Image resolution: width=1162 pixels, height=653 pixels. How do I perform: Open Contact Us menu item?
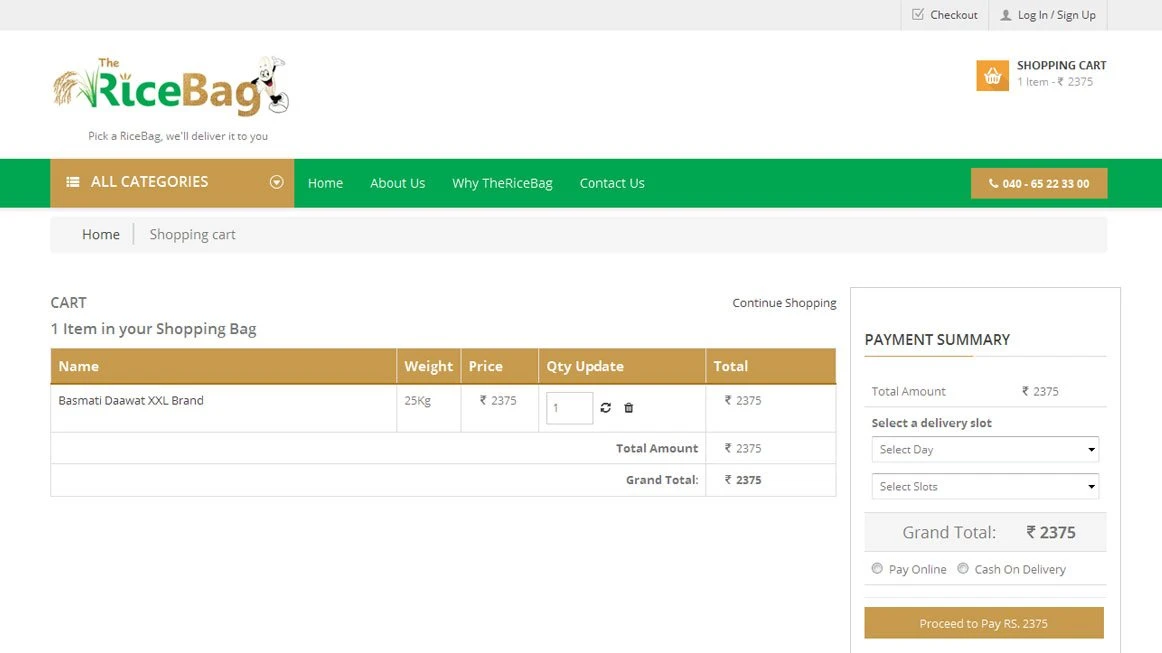pos(612,183)
